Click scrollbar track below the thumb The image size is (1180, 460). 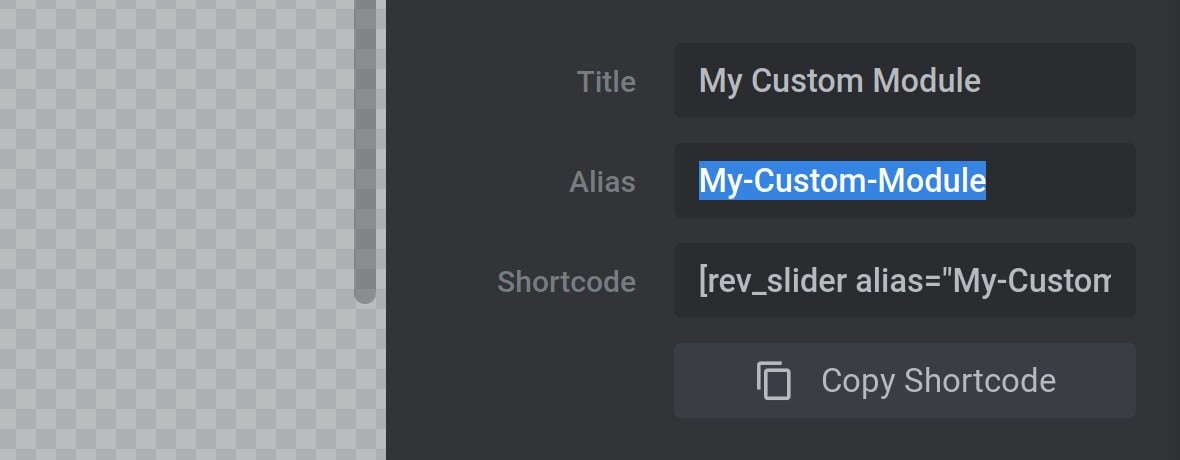pyautogui.click(x=365, y=382)
